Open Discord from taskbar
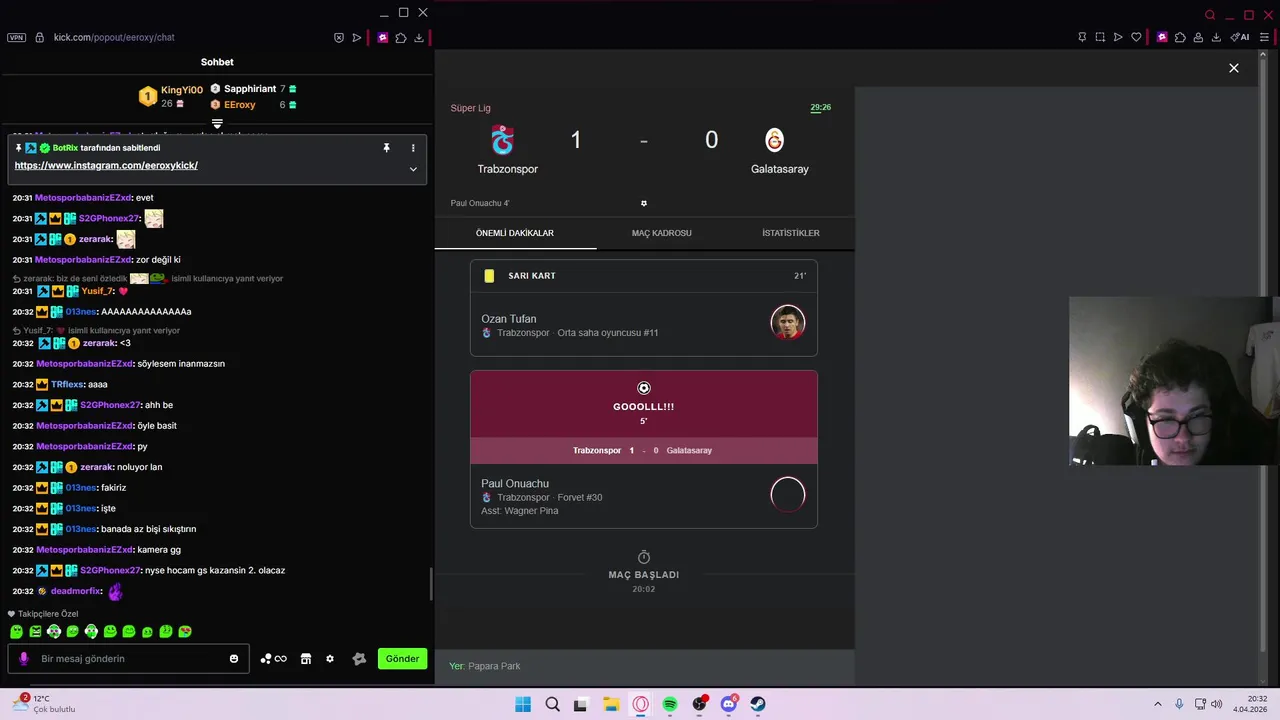 729,704
